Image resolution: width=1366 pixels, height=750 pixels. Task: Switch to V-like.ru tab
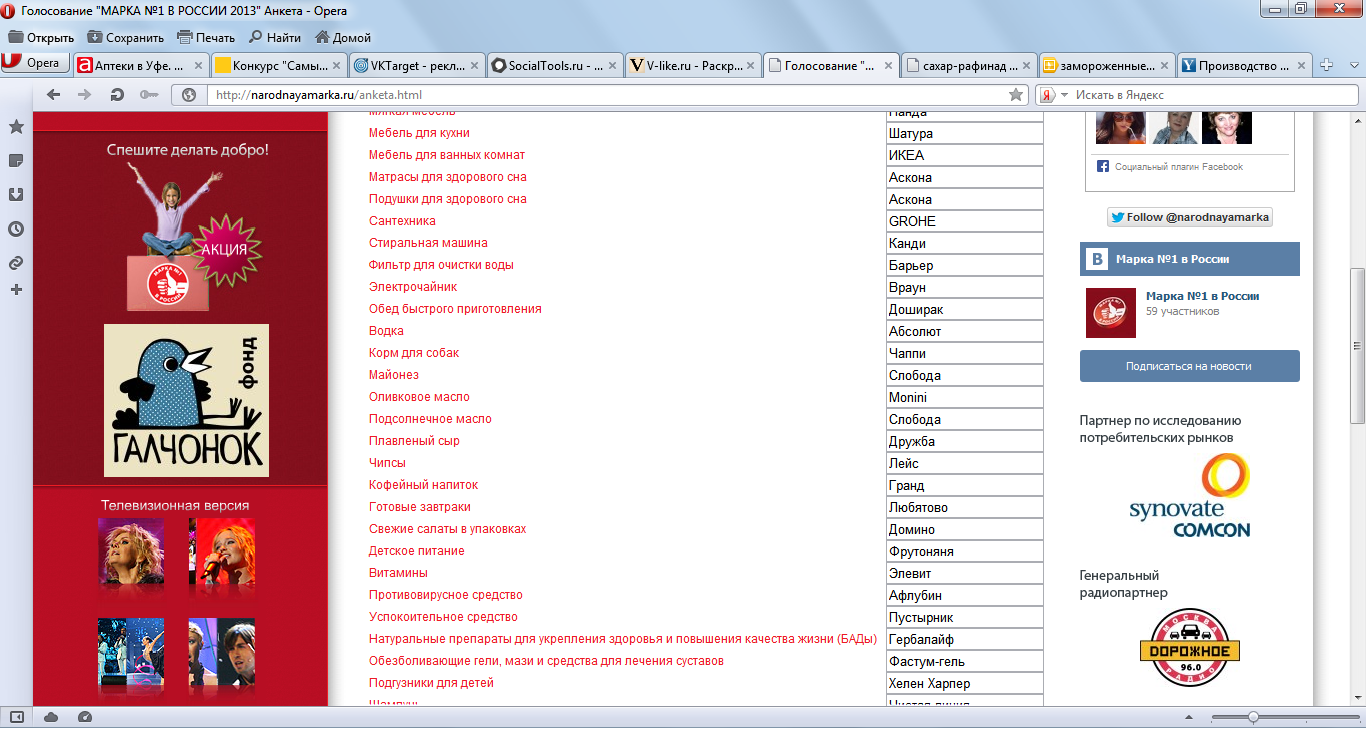pyautogui.click(x=693, y=65)
